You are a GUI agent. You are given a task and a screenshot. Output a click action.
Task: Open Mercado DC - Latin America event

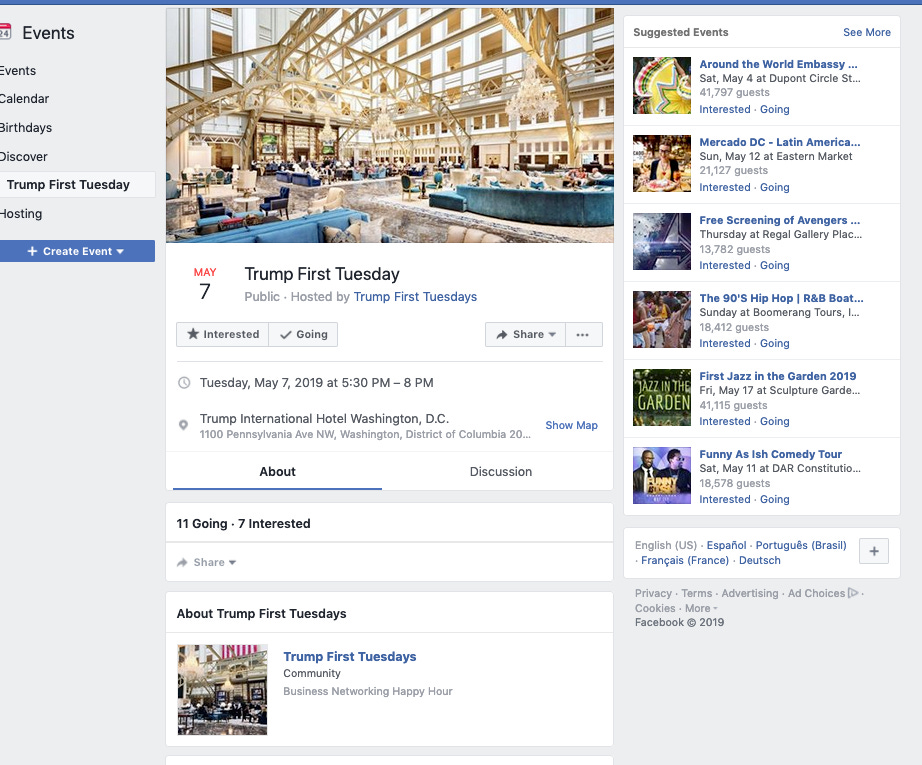coord(780,142)
